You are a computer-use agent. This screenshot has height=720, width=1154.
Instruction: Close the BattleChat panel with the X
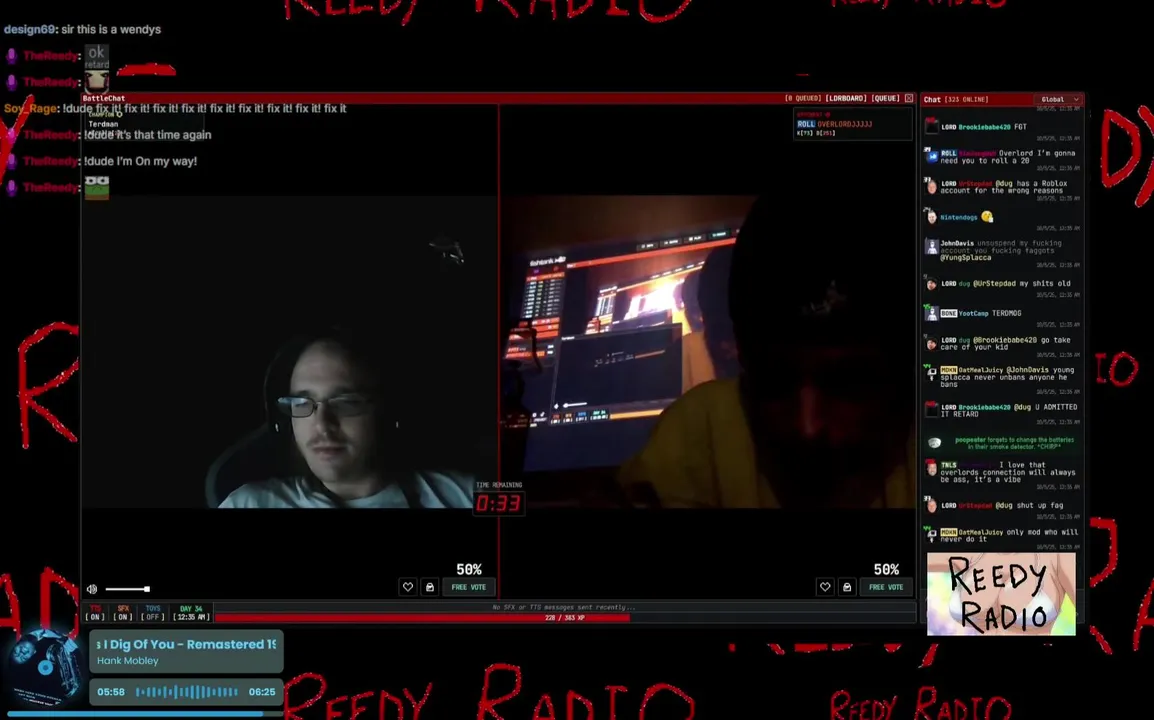point(909,98)
